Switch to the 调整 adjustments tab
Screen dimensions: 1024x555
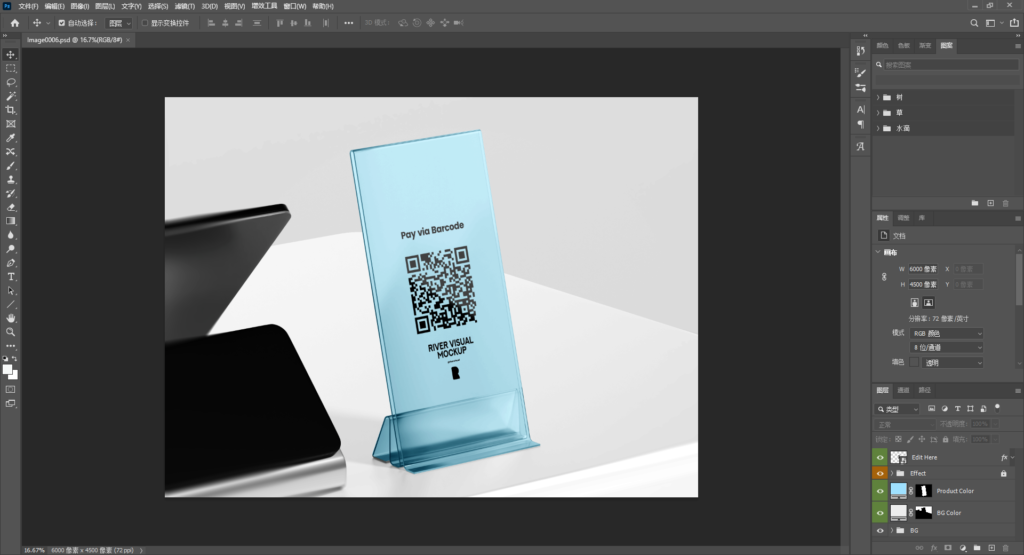(x=903, y=217)
